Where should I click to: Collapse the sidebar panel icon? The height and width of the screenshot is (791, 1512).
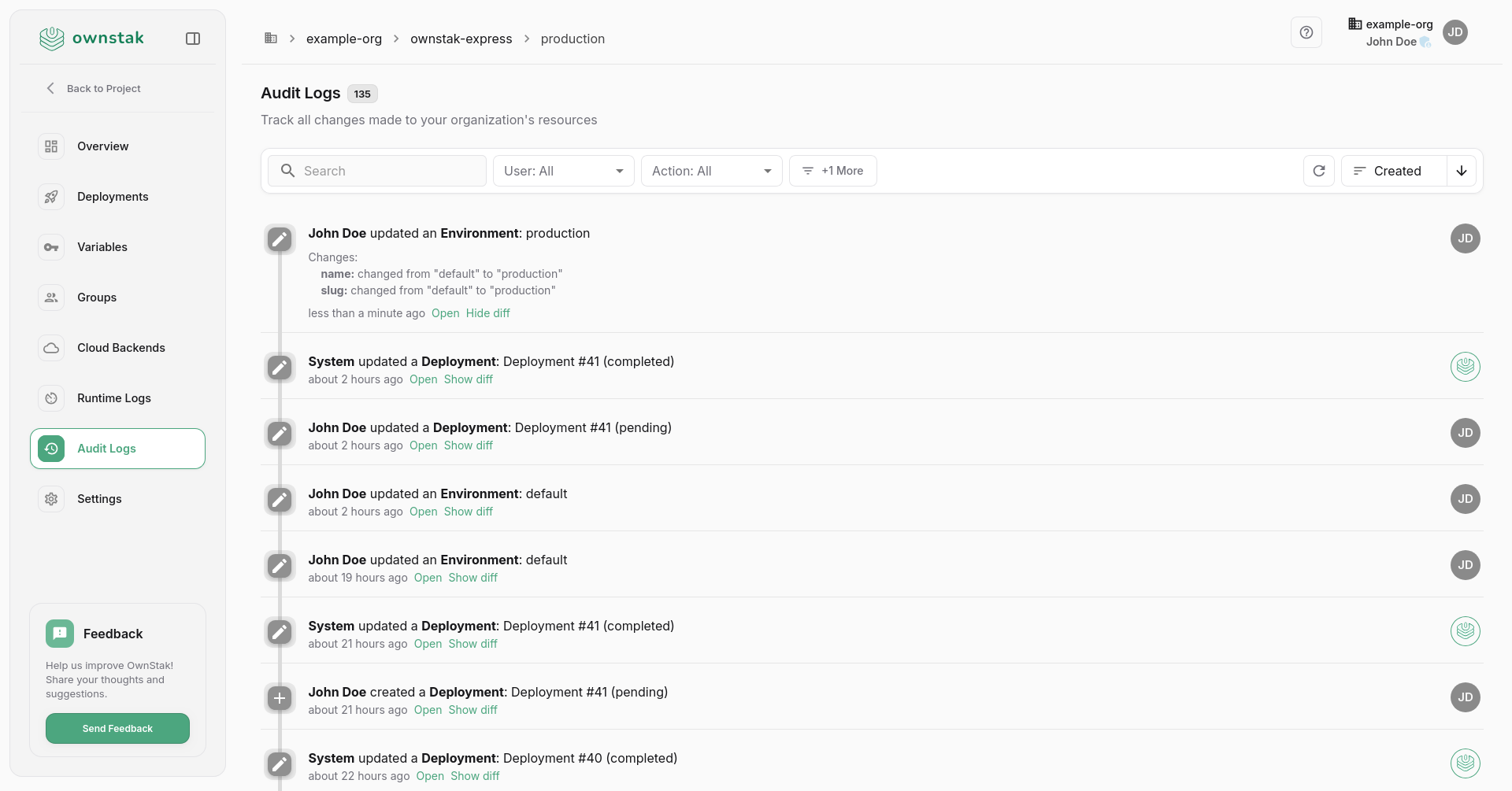193,39
